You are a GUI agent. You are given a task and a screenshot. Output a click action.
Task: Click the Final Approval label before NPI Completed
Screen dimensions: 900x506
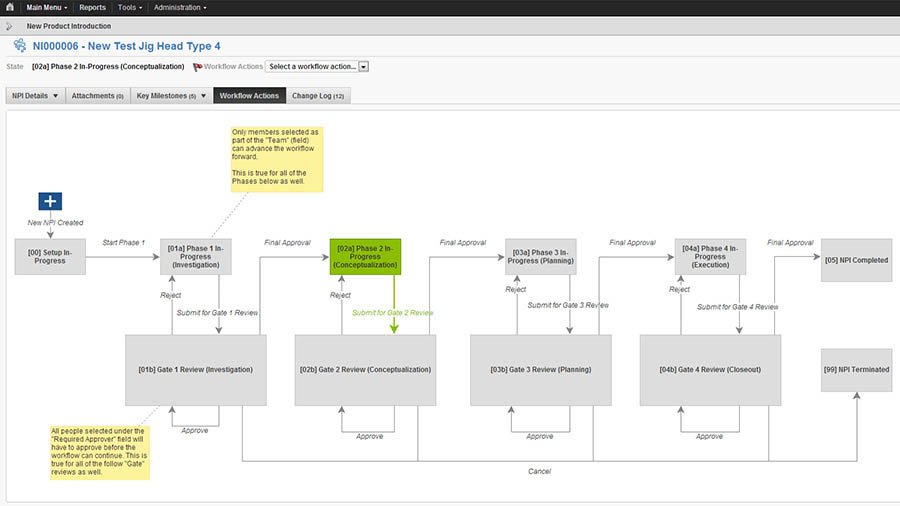pos(790,243)
